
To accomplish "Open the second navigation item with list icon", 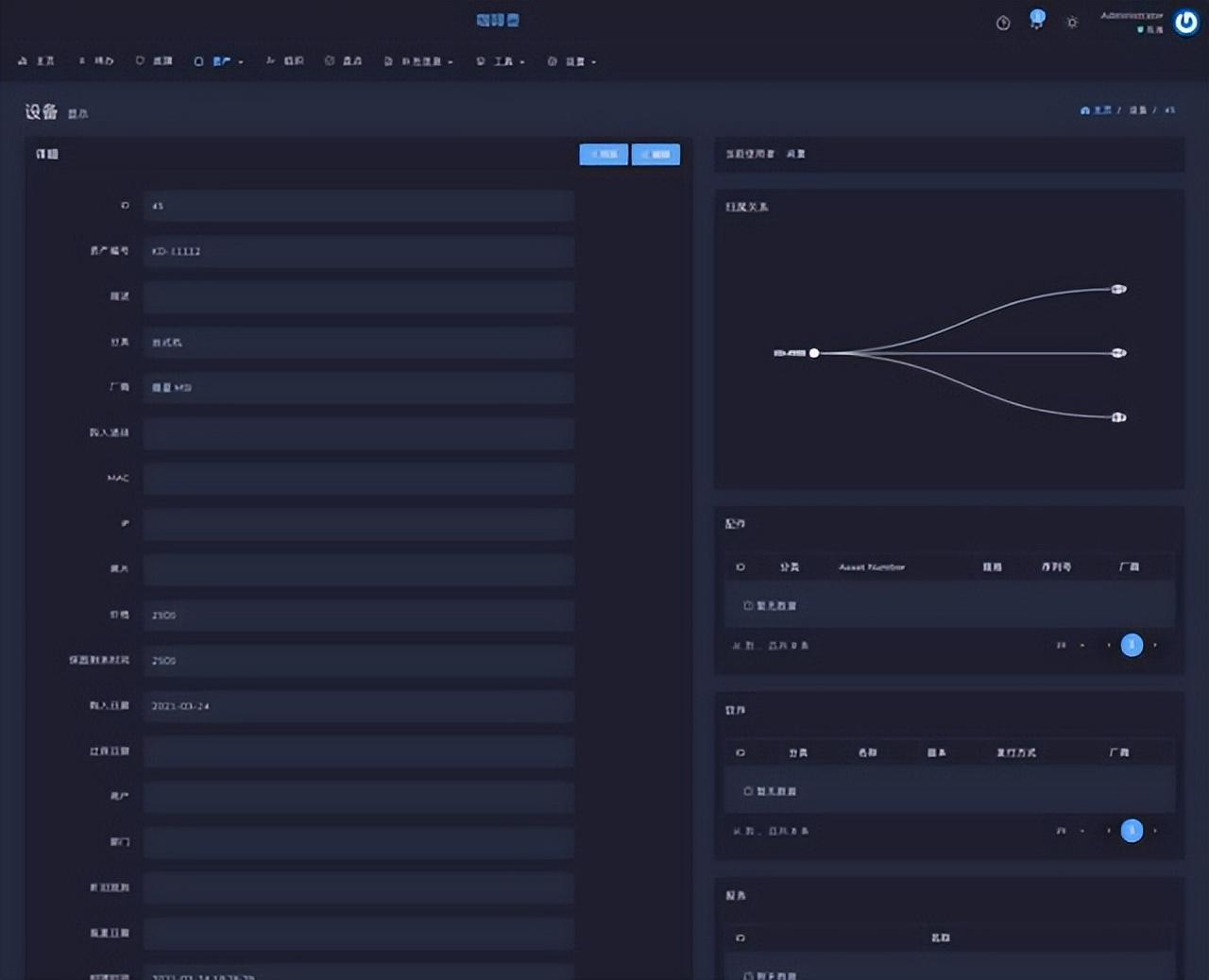I will tap(96, 61).
